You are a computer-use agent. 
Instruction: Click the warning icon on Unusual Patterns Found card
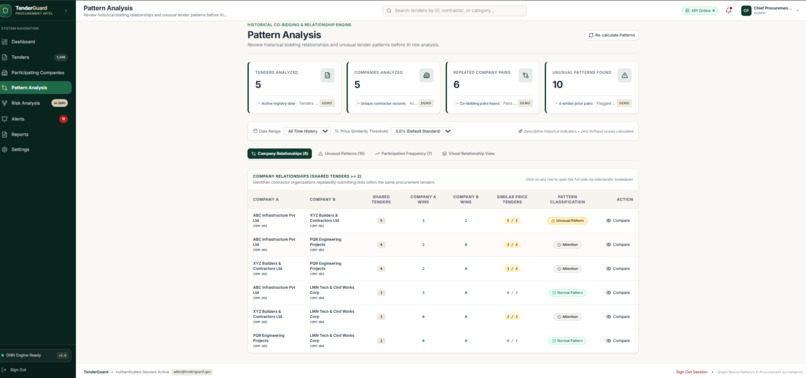tap(625, 75)
